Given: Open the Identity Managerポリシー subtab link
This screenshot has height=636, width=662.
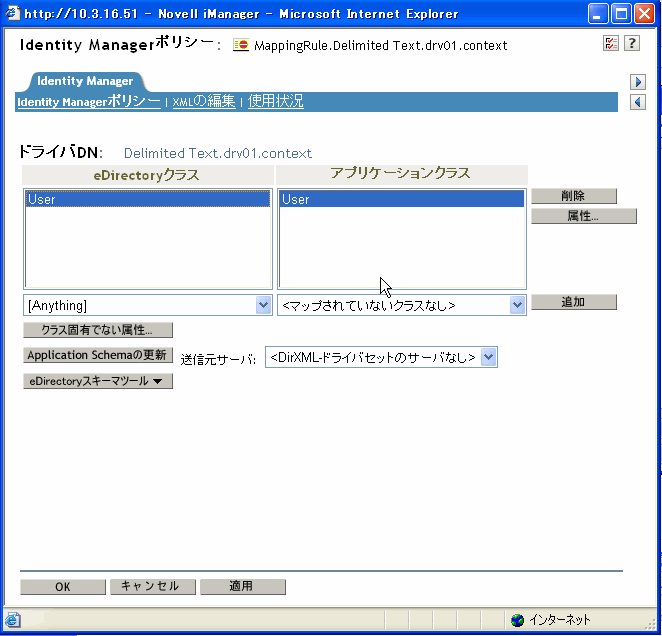Looking at the screenshot, I should [x=89, y=101].
